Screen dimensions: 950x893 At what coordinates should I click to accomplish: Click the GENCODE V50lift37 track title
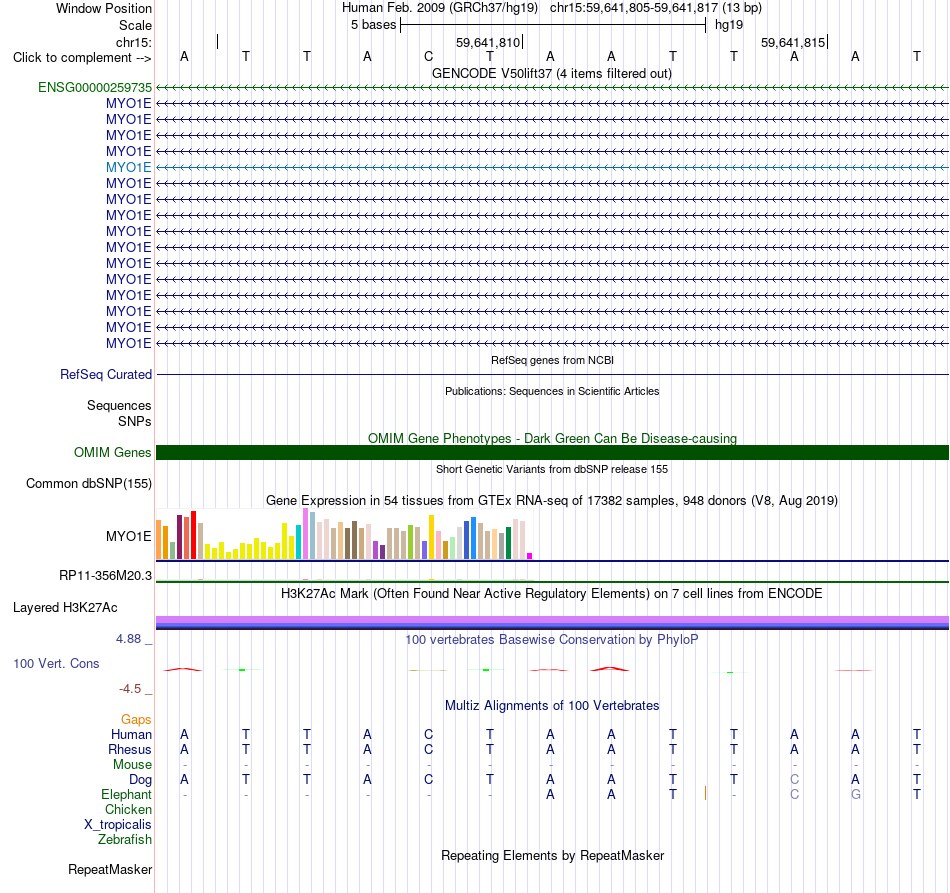[551, 74]
